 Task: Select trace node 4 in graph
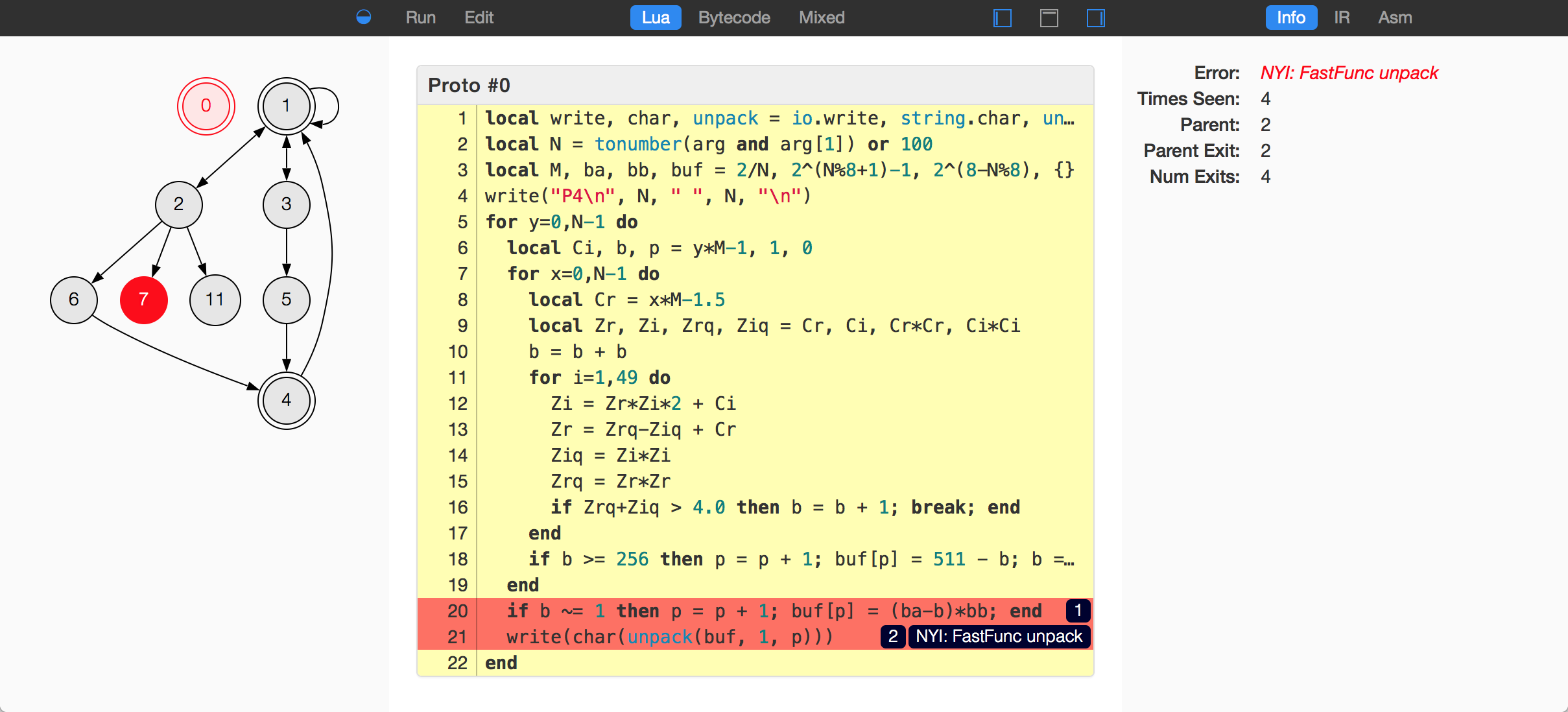click(x=286, y=400)
